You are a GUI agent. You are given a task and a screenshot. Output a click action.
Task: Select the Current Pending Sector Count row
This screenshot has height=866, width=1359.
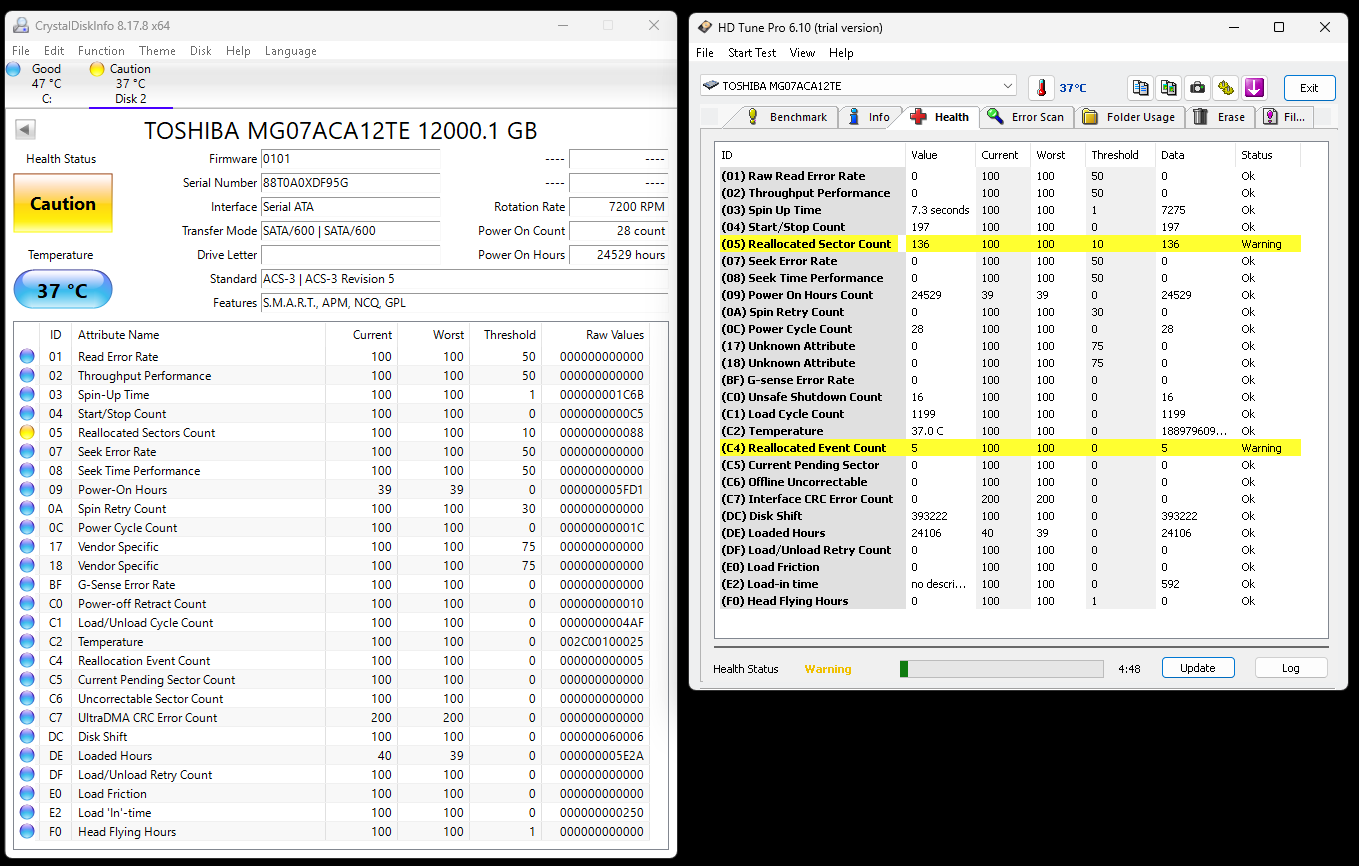click(x=332, y=680)
